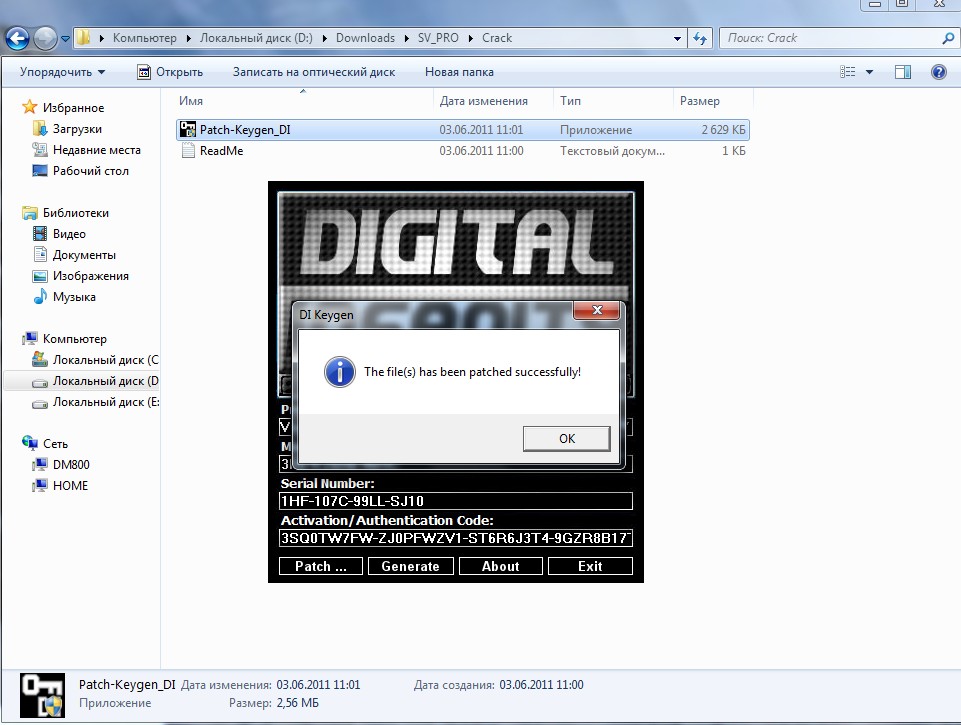Open the recent locations dropdown arrow
The width and height of the screenshot is (961, 725).
coord(65,39)
